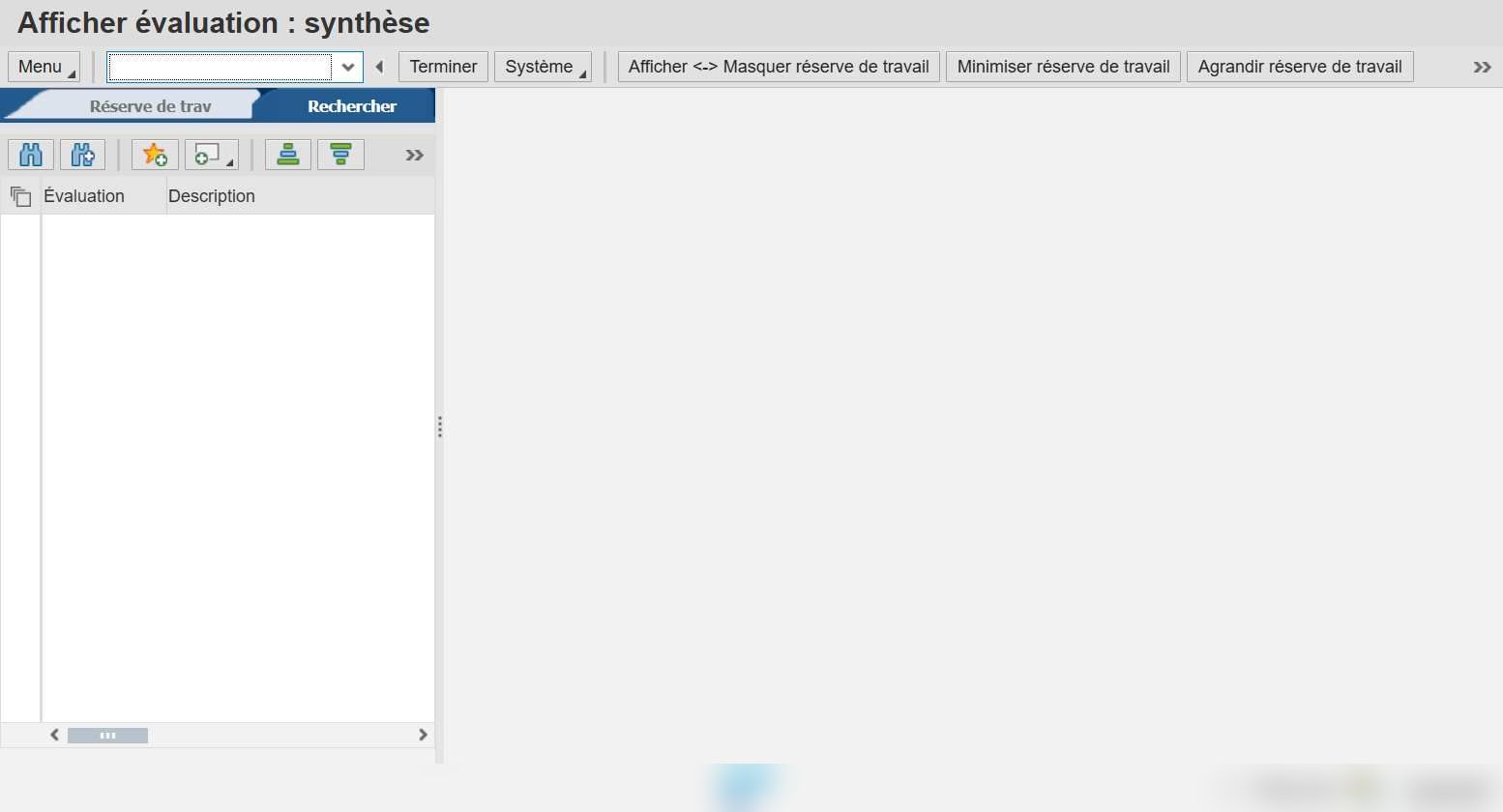Click the horizontal scrollbar right arrow
The image size is (1503, 812).
coord(423,735)
